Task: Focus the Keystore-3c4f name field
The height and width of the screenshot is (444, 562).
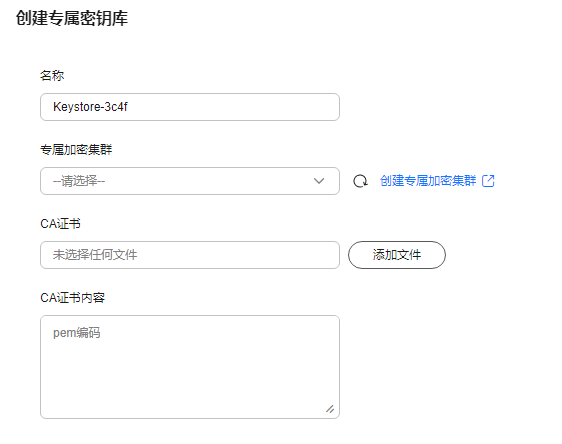Action: click(190, 107)
